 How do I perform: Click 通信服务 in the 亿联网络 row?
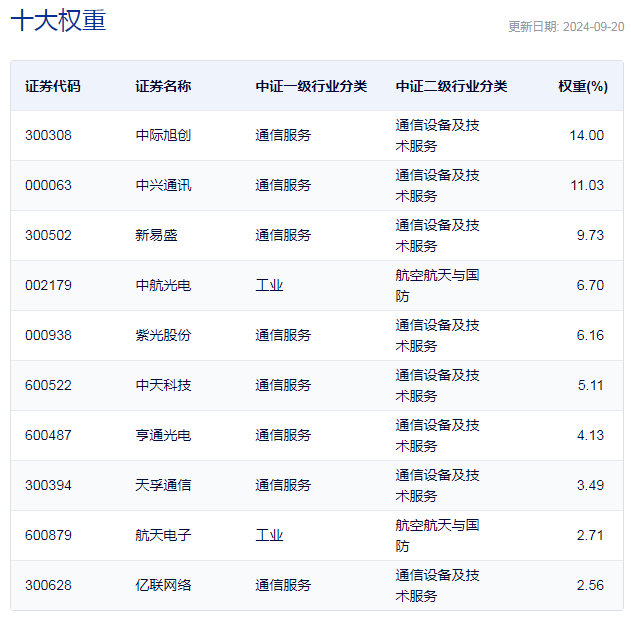283,585
